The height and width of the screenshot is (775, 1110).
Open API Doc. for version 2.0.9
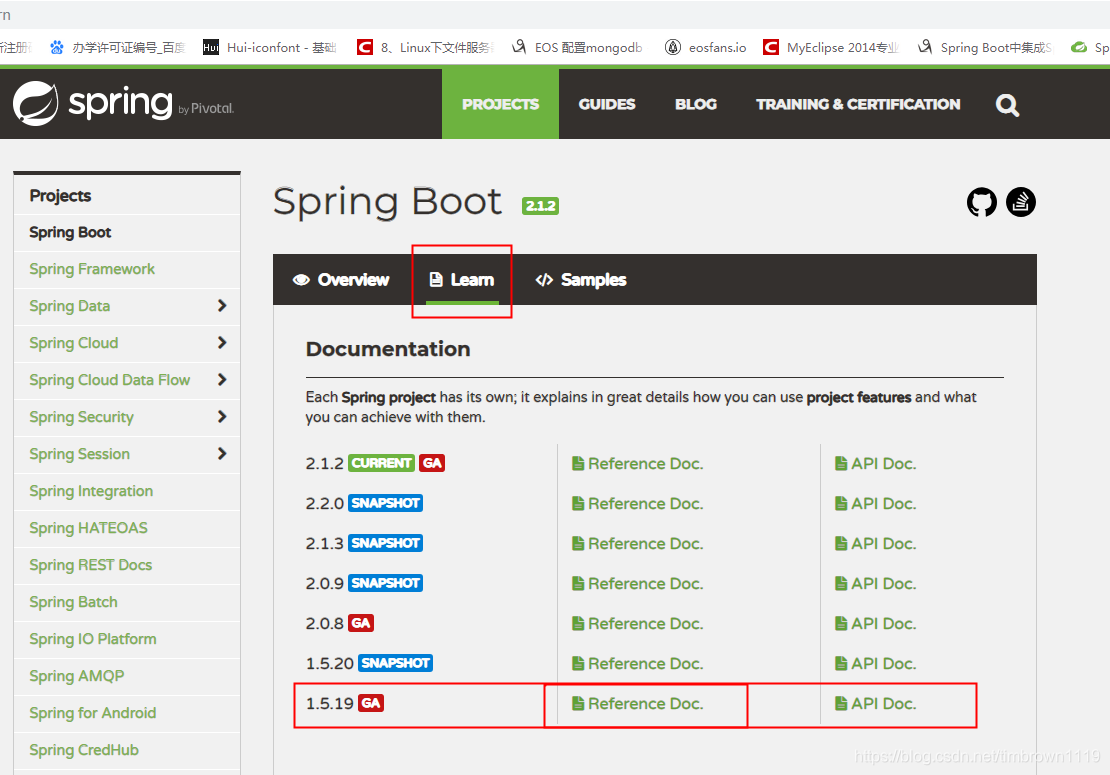876,583
